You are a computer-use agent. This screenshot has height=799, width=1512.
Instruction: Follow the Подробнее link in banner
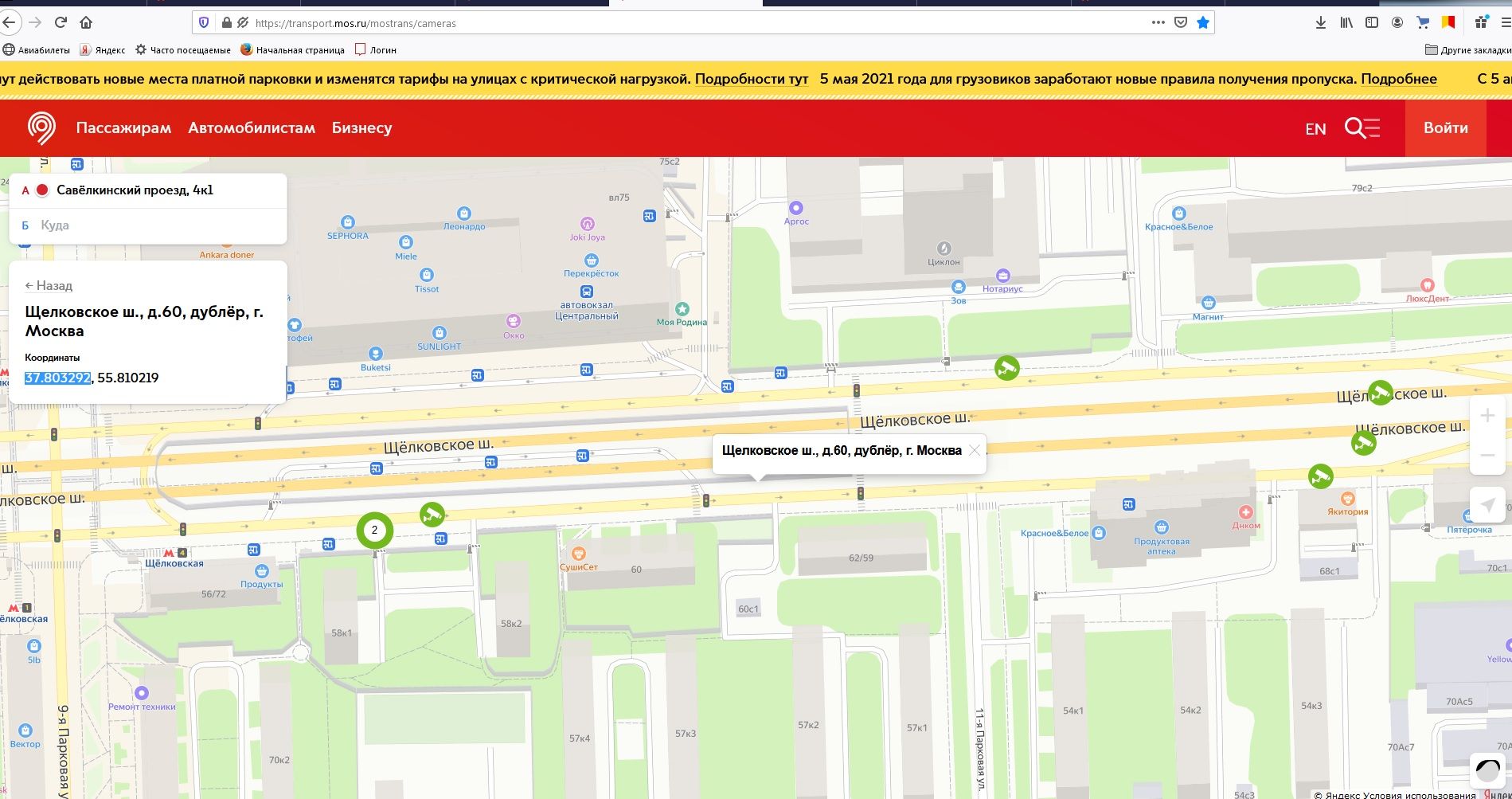click(x=1399, y=79)
